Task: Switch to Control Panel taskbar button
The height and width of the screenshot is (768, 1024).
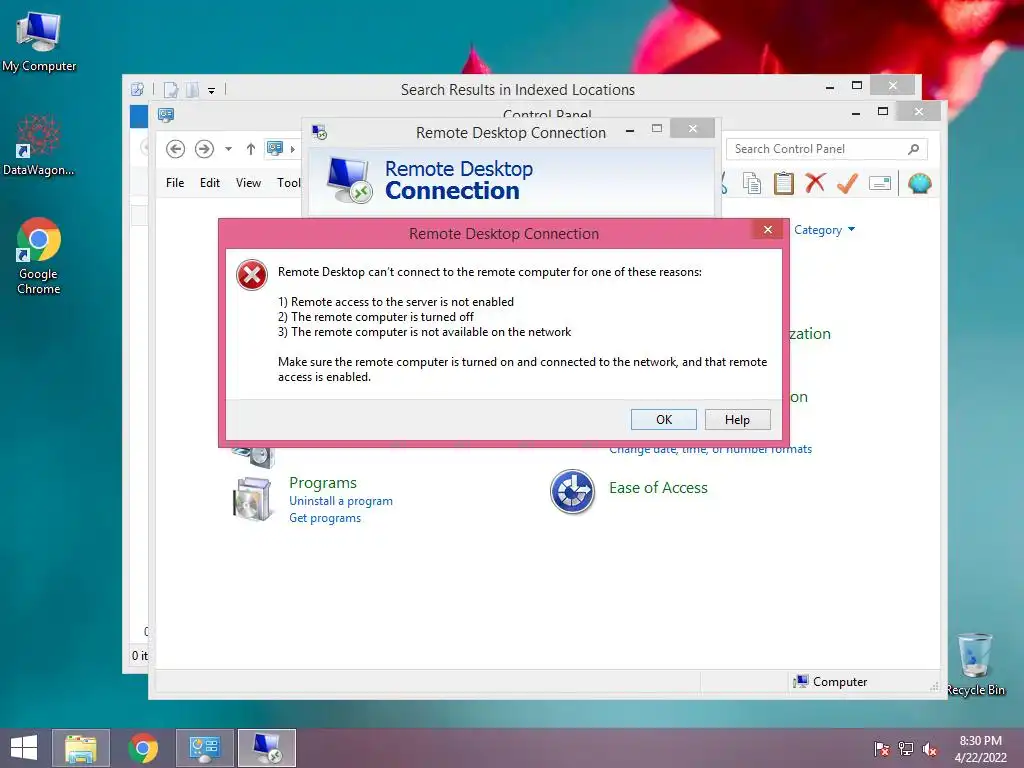Action: tap(205, 748)
